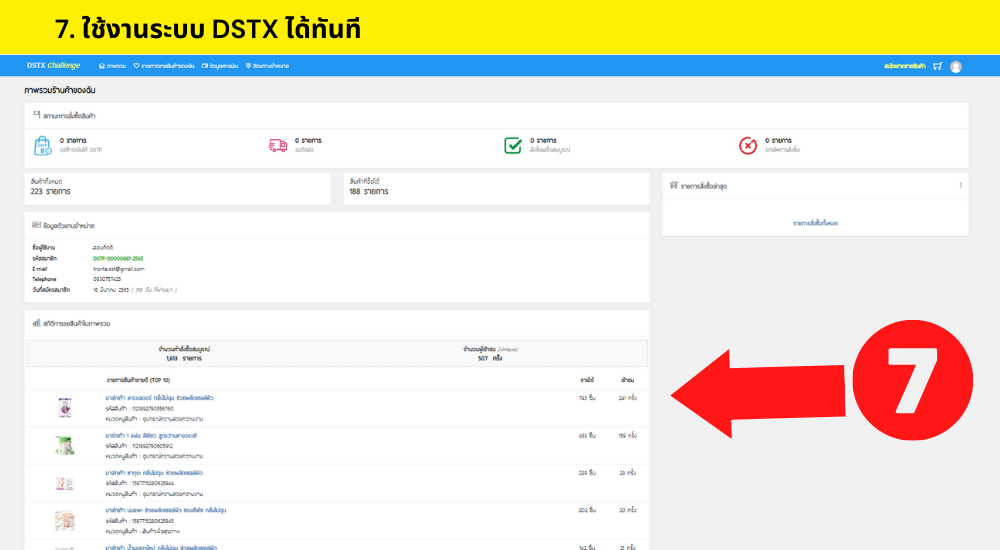1000x550 pixels.
Task: Click the DSTX Challenge logo
Action: tap(54, 66)
